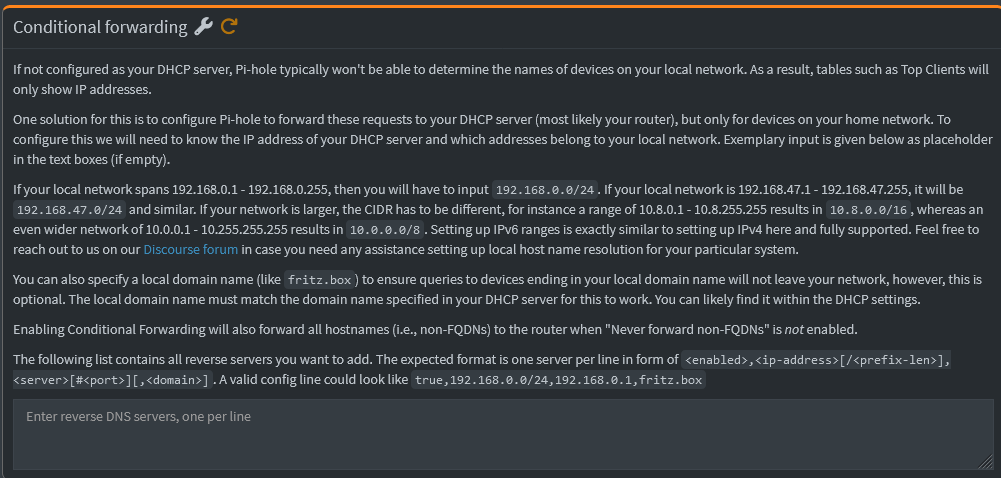The width and height of the screenshot is (1001, 478).
Task: Click the wrench icon beside Conditional forwarding
Action: pyautogui.click(x=203, y=27)
